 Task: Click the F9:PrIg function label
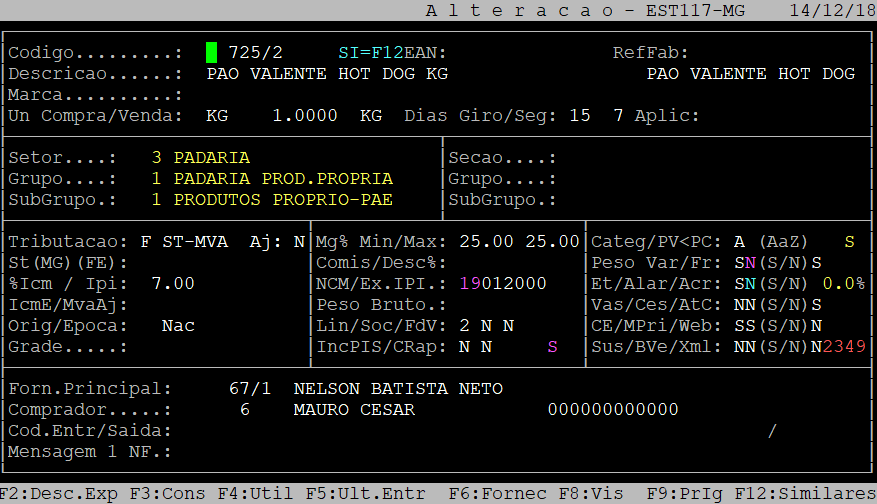684,494
